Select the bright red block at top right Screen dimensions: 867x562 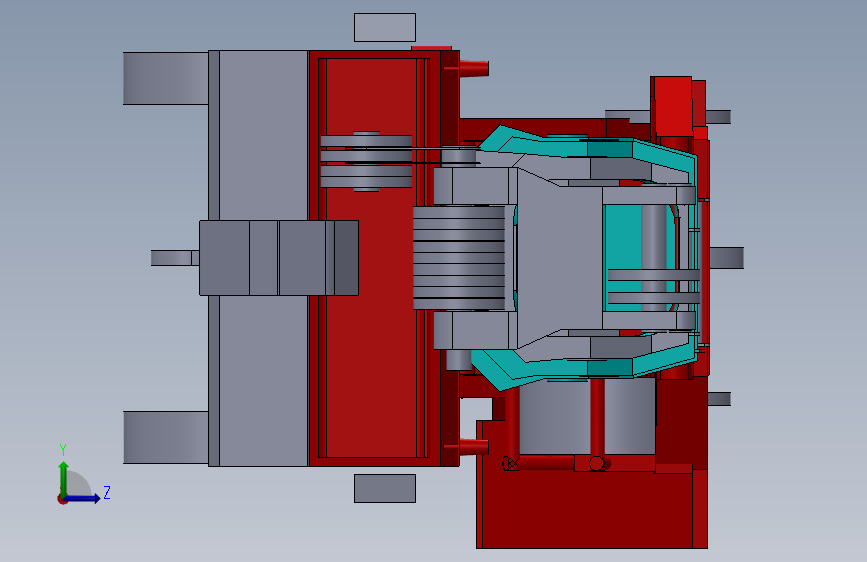(x=671, y=105)
